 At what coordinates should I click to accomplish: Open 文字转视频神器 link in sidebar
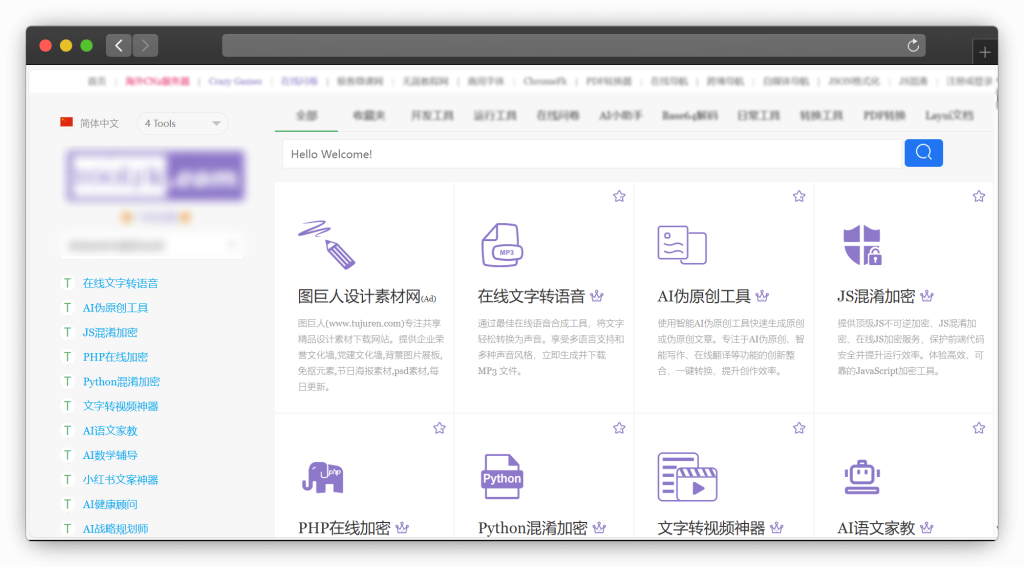120,406
